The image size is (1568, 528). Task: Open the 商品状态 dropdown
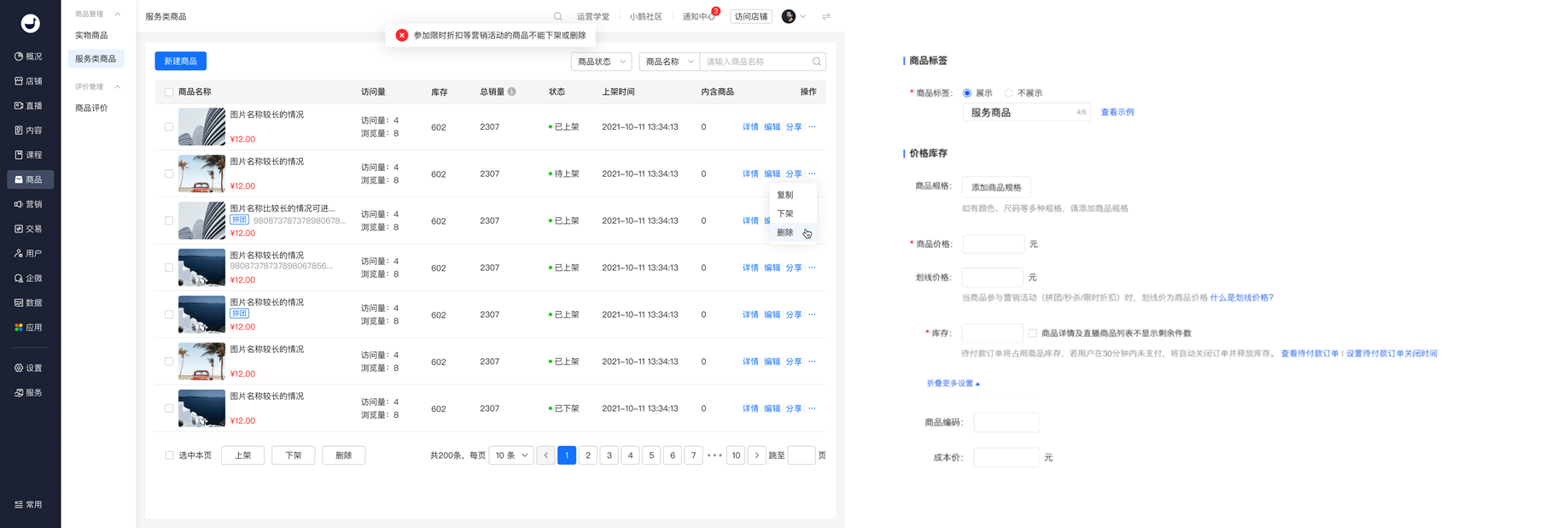click(x=602, y=62)
